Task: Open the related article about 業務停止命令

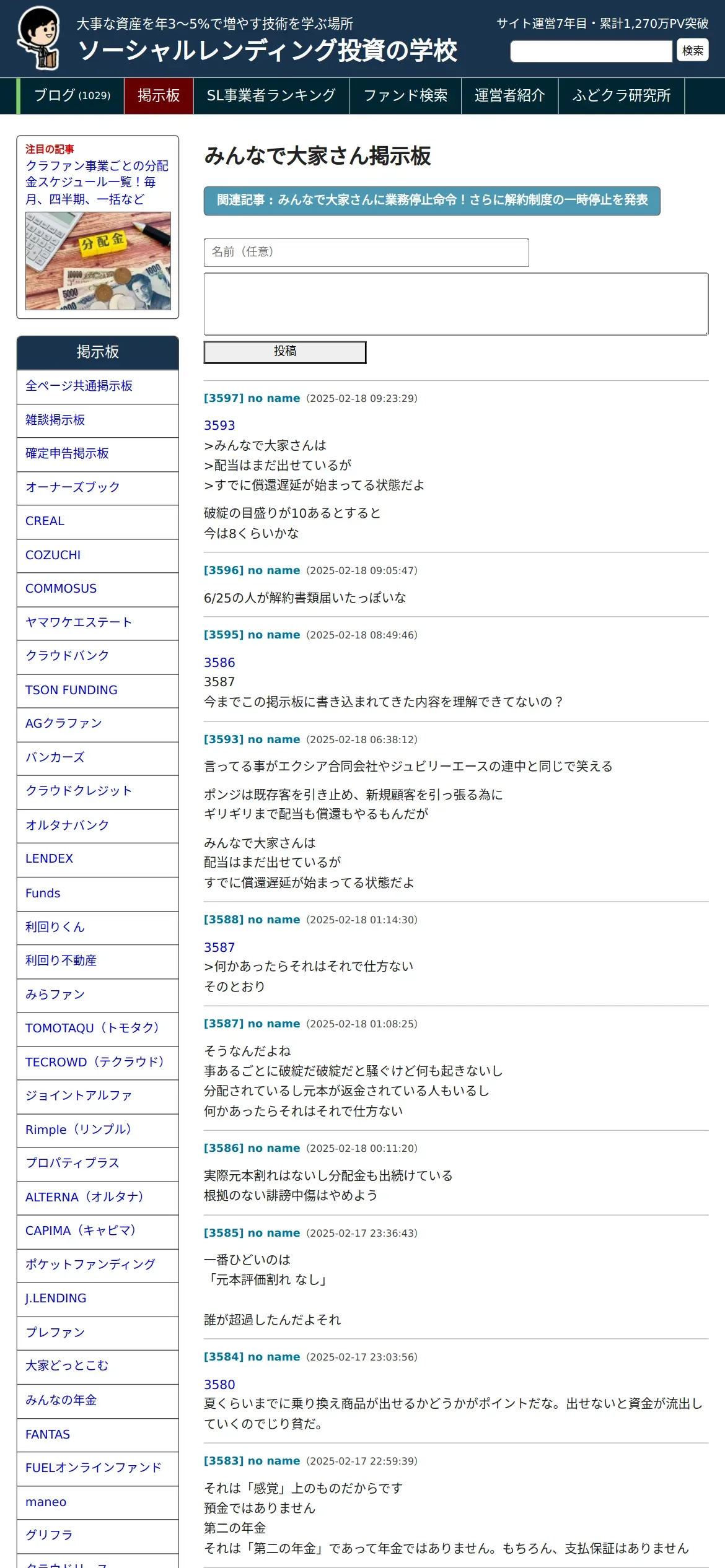Action: point(432,201)
